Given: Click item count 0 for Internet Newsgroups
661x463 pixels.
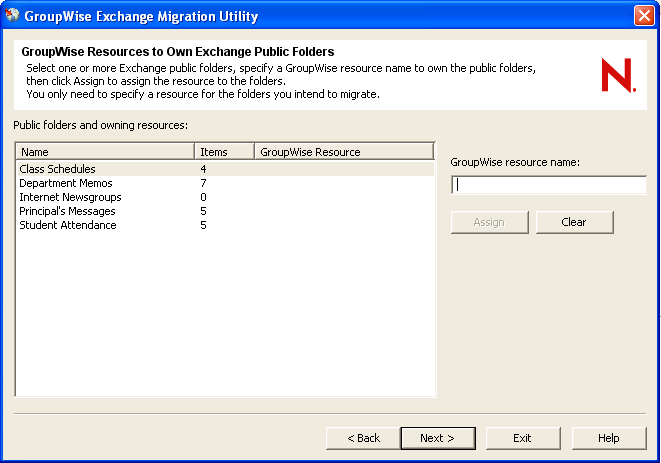Looking at the screenshot, I should pos(203,197).
